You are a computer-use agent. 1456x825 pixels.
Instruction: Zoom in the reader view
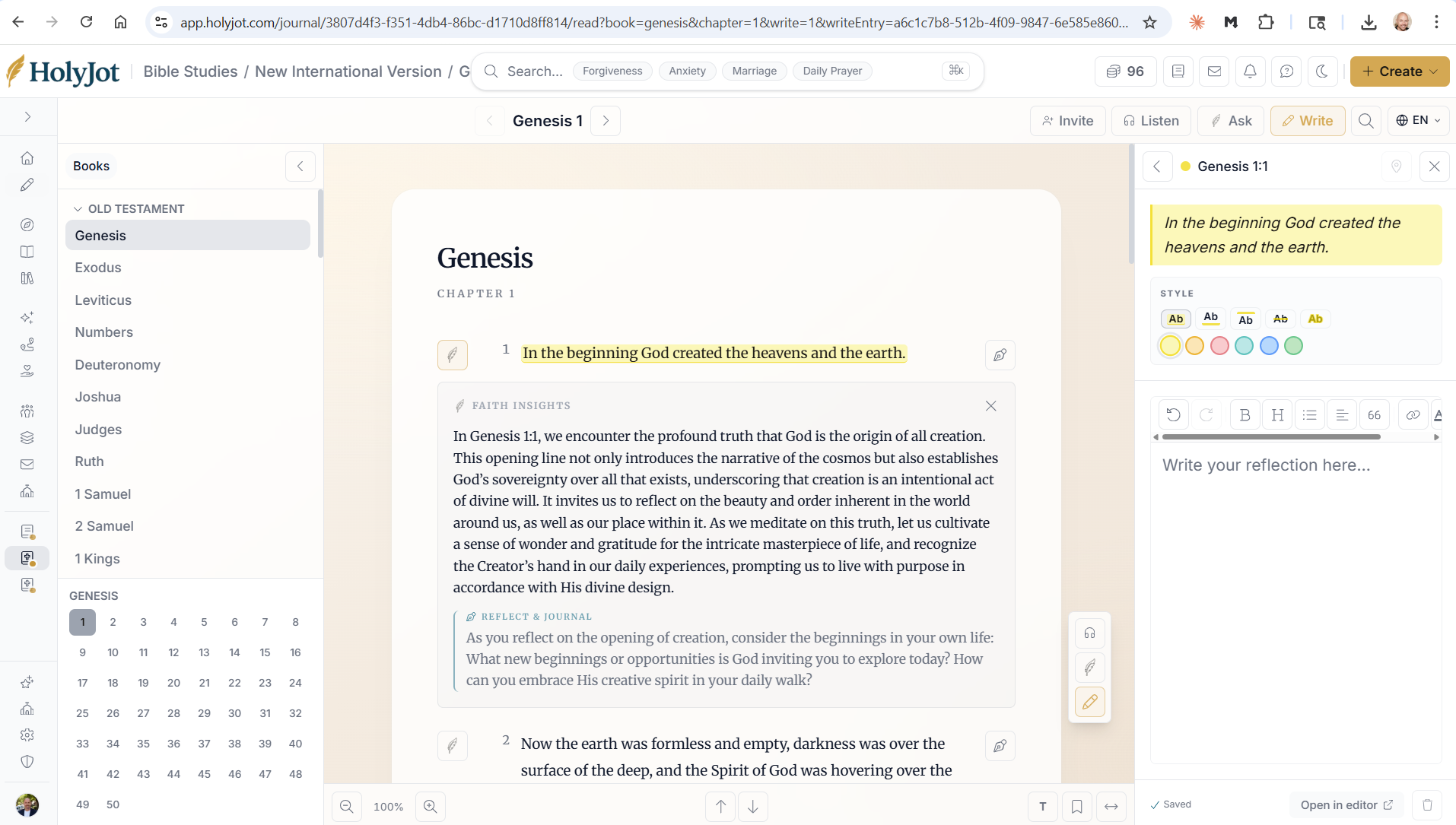click(431, 807)
